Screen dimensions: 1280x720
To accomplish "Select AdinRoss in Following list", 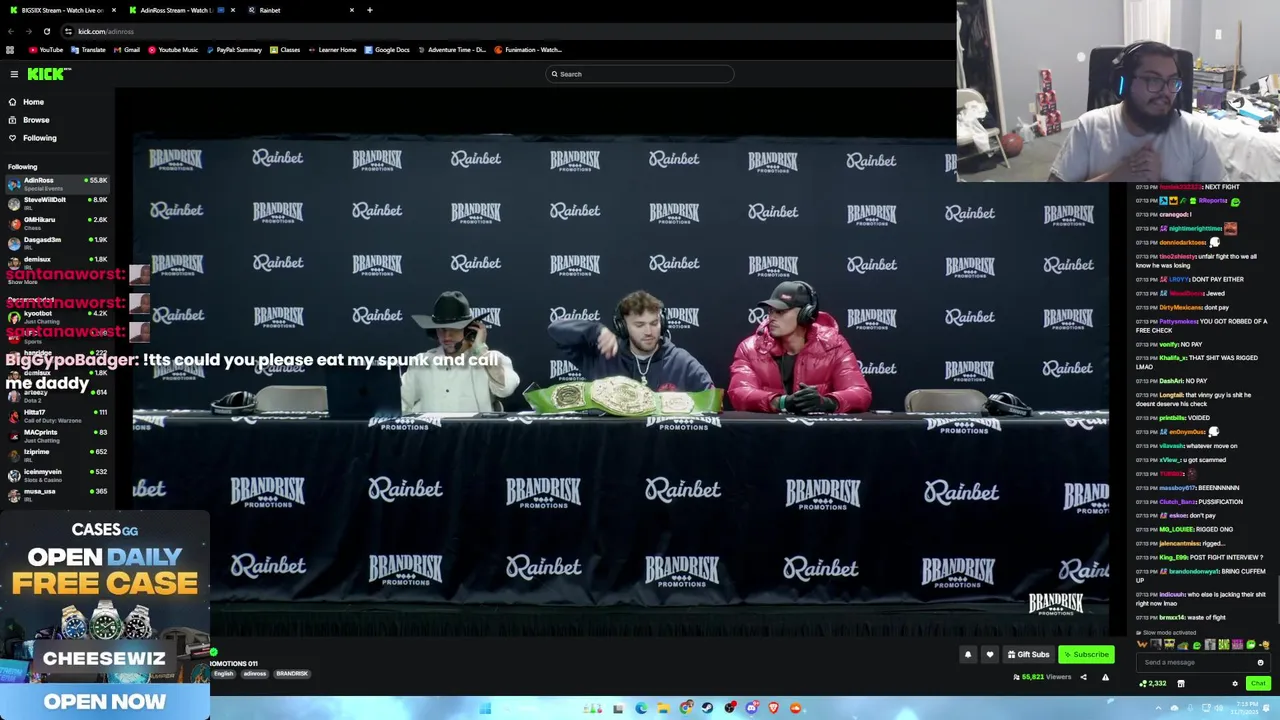I will (57, 183).
